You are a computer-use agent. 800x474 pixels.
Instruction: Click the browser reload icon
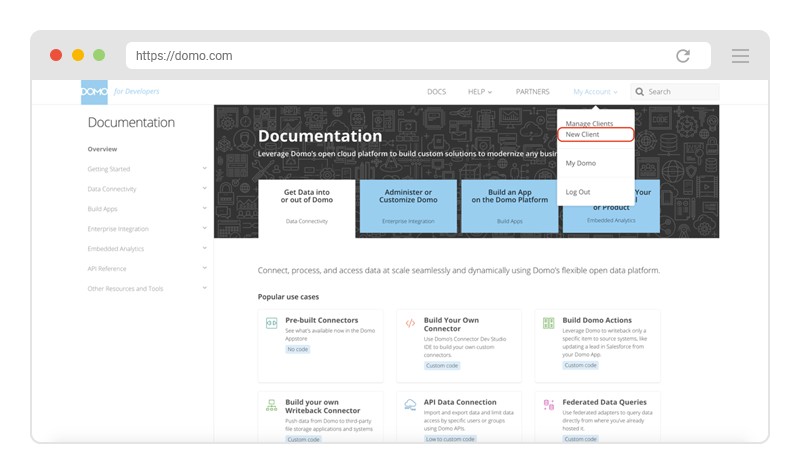pos(683,56)
